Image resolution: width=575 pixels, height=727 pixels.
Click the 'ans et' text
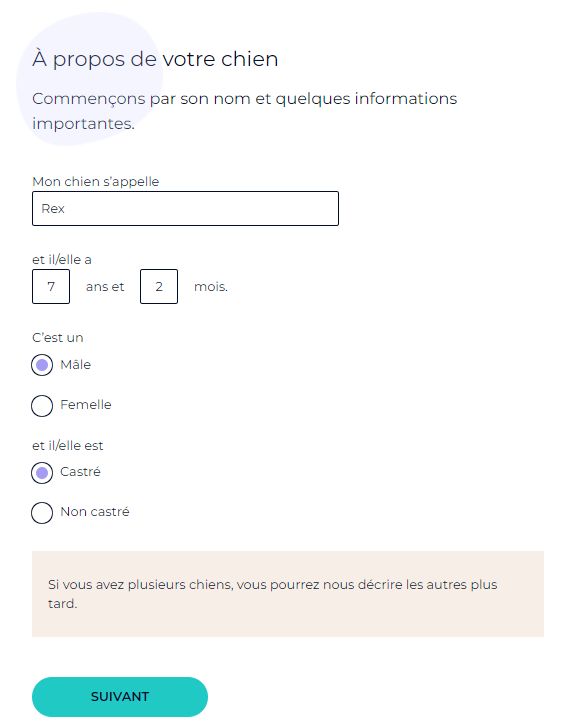pyautogui.click(x=105, y=287)
